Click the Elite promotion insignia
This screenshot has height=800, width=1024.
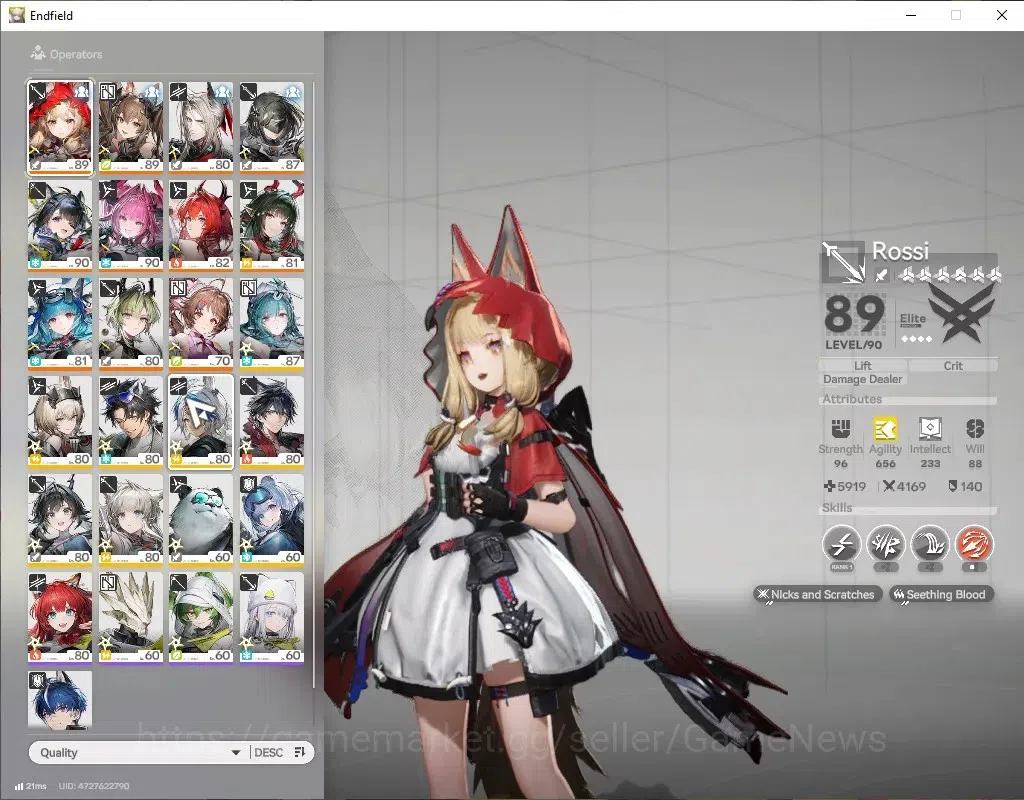[x=964, y=313]
